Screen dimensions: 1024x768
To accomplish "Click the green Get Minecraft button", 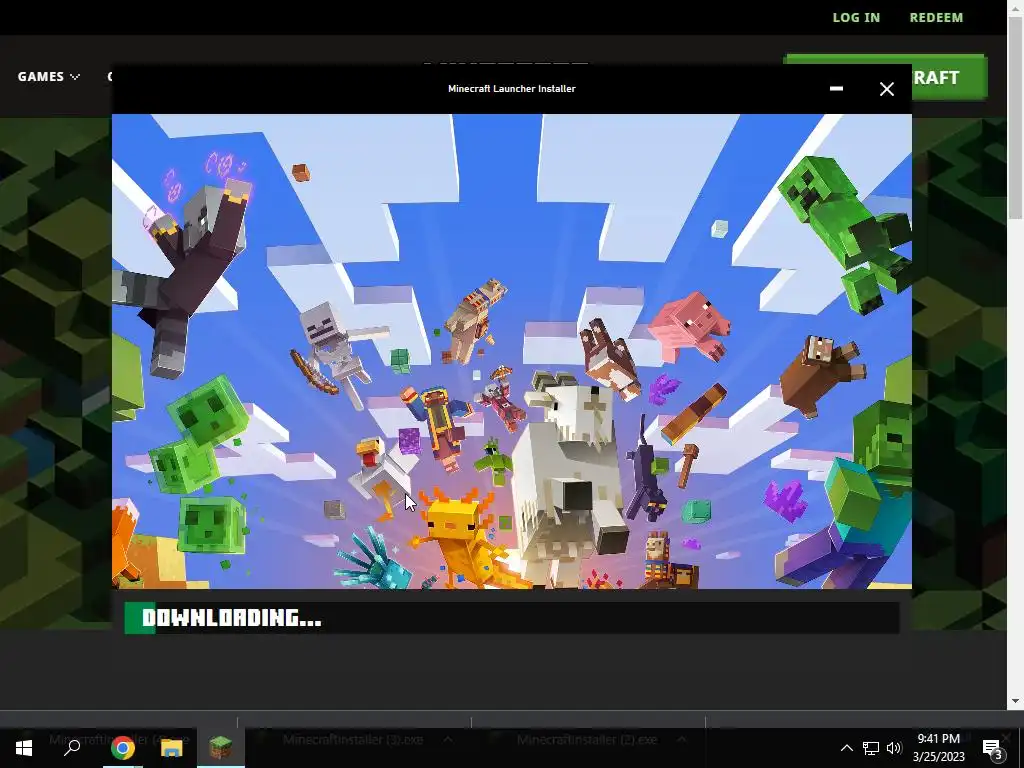I will tap(949, 78).
